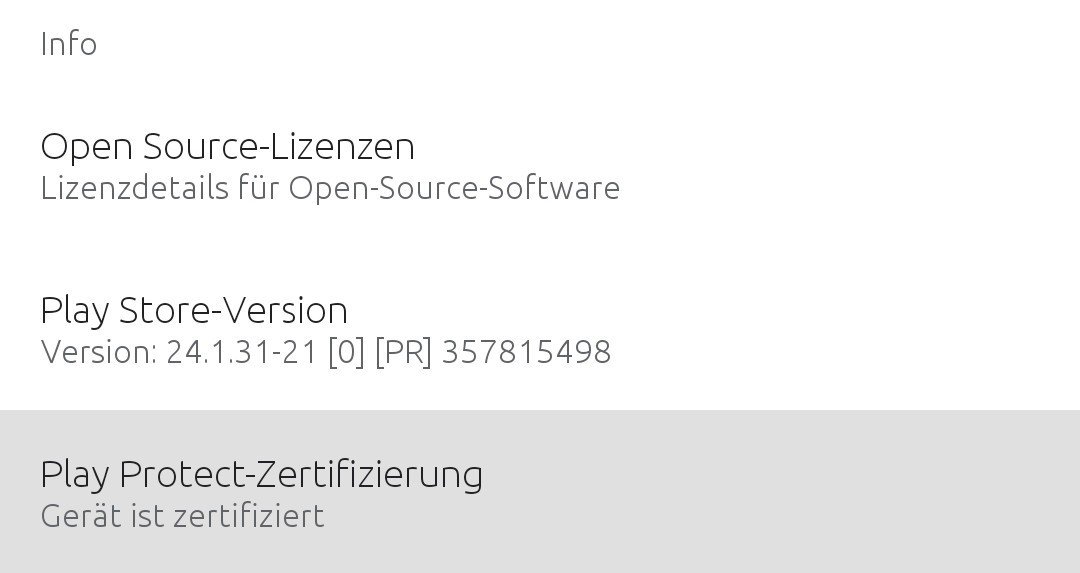This screenshot has height=573, width=1080.
Task: Select 'Lizenzdetails für Open-Source-Software' subtitle
Action: click(330, 188)
